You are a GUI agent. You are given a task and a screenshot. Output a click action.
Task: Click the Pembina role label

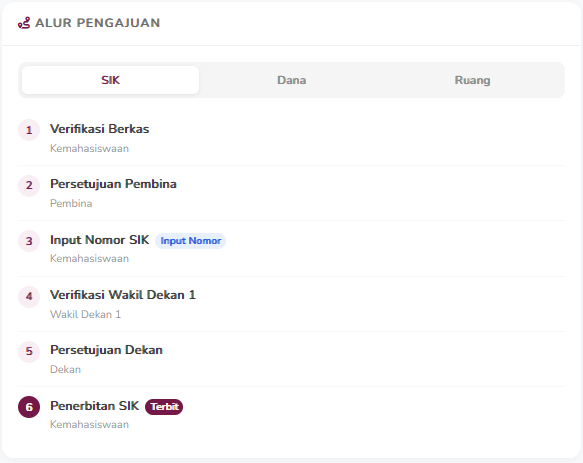click(71, 203)
